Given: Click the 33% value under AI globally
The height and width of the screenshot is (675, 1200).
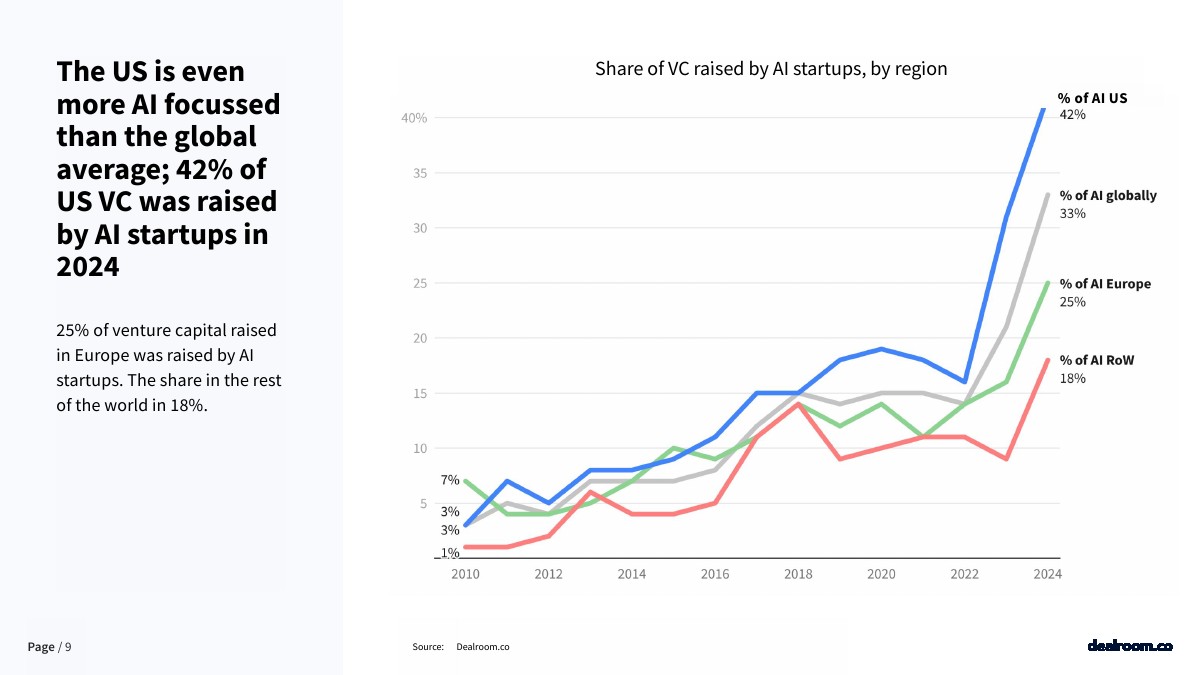Looking at the screenshot, I should (1072, 213).
